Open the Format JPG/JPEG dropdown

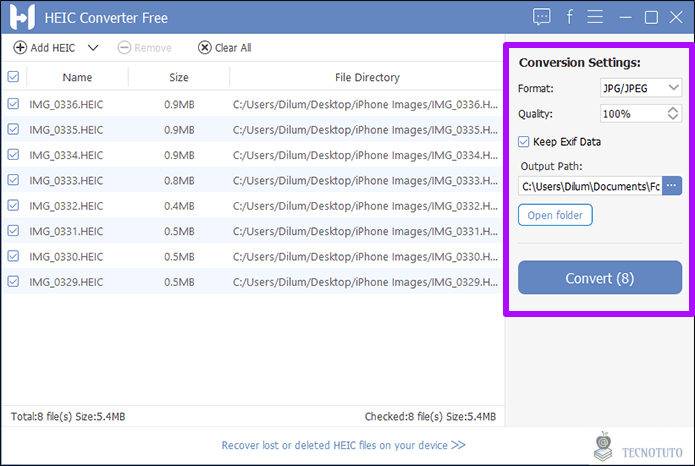click(x=640, y=88)
